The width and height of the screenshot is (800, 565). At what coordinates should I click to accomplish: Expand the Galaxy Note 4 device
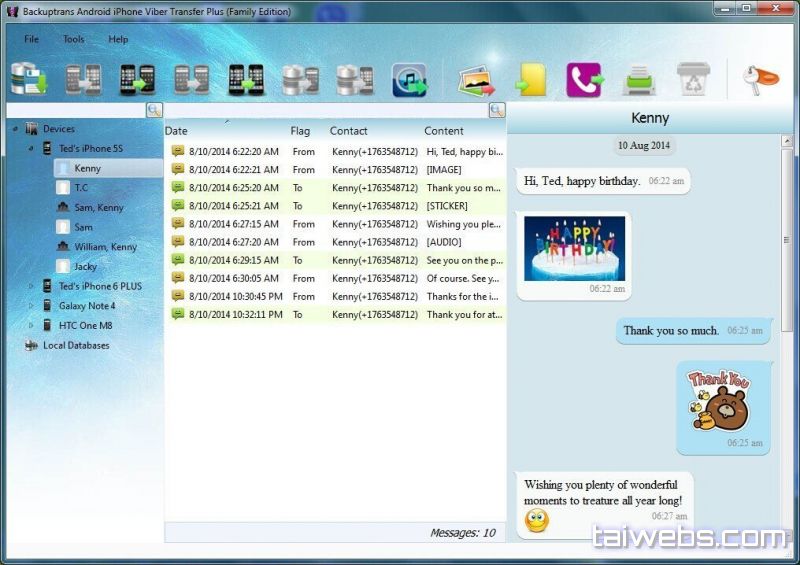(31, 306)
